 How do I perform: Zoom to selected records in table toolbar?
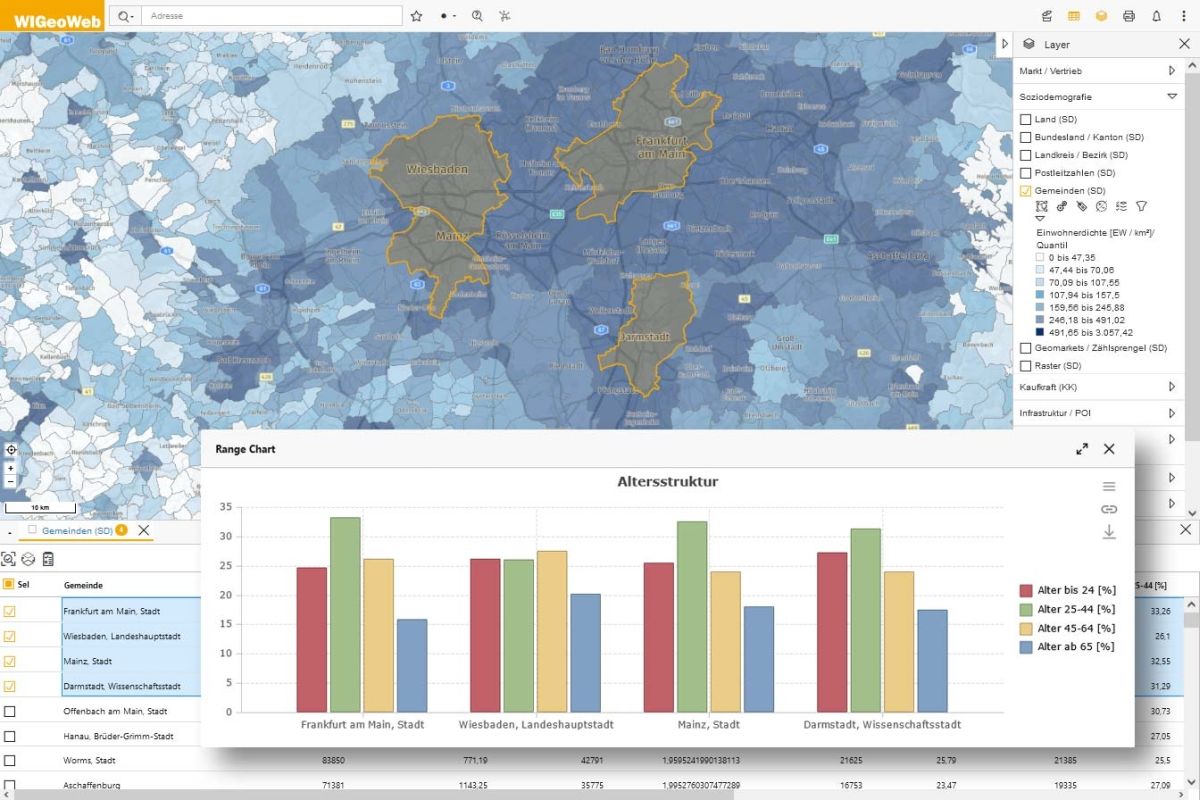point(9,559)
